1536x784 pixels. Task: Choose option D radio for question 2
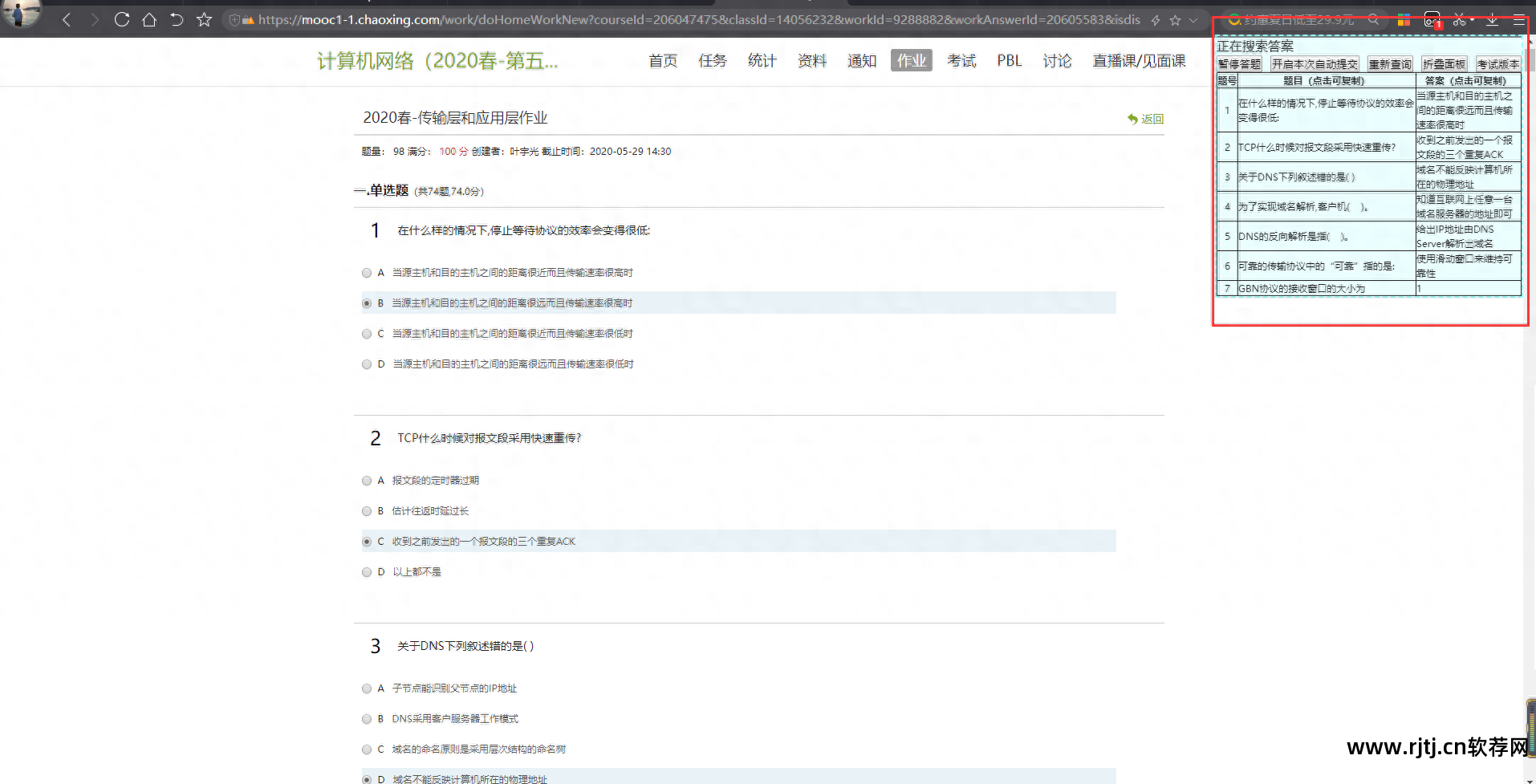pyautogui.click(x=367, y=572)
